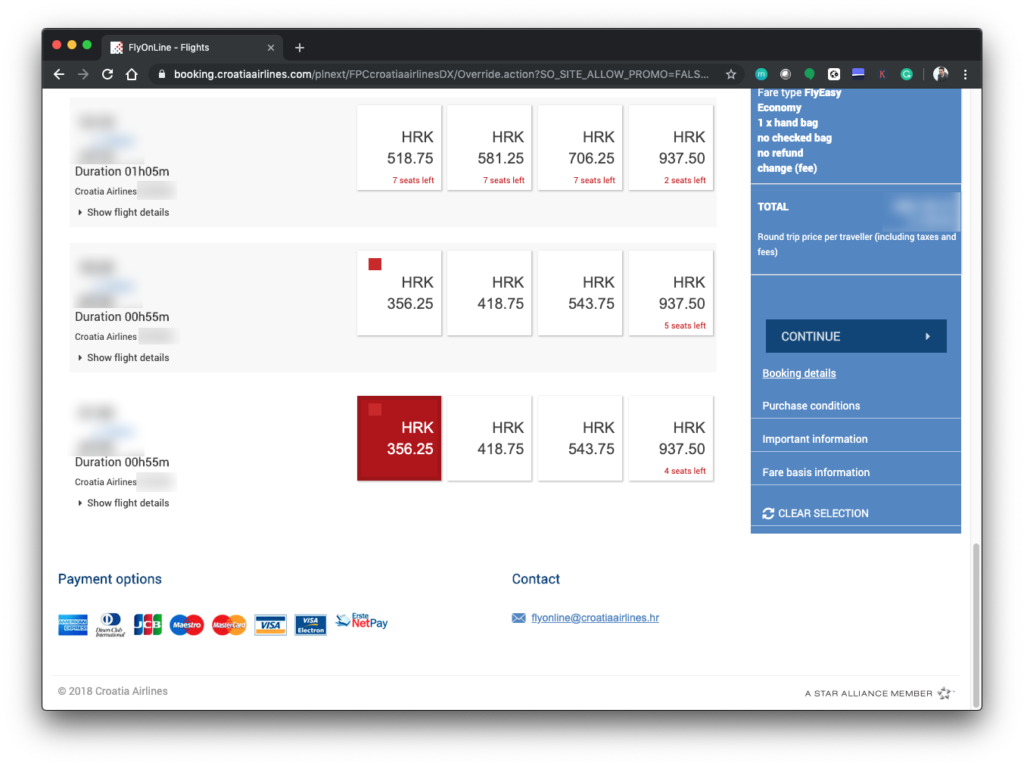Open a new browser tab

coord(299,47)
